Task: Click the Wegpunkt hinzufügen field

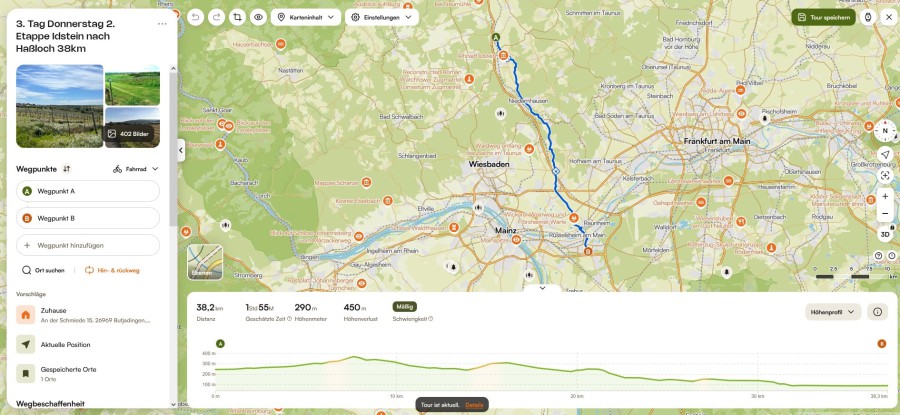Action: [88, 245]
